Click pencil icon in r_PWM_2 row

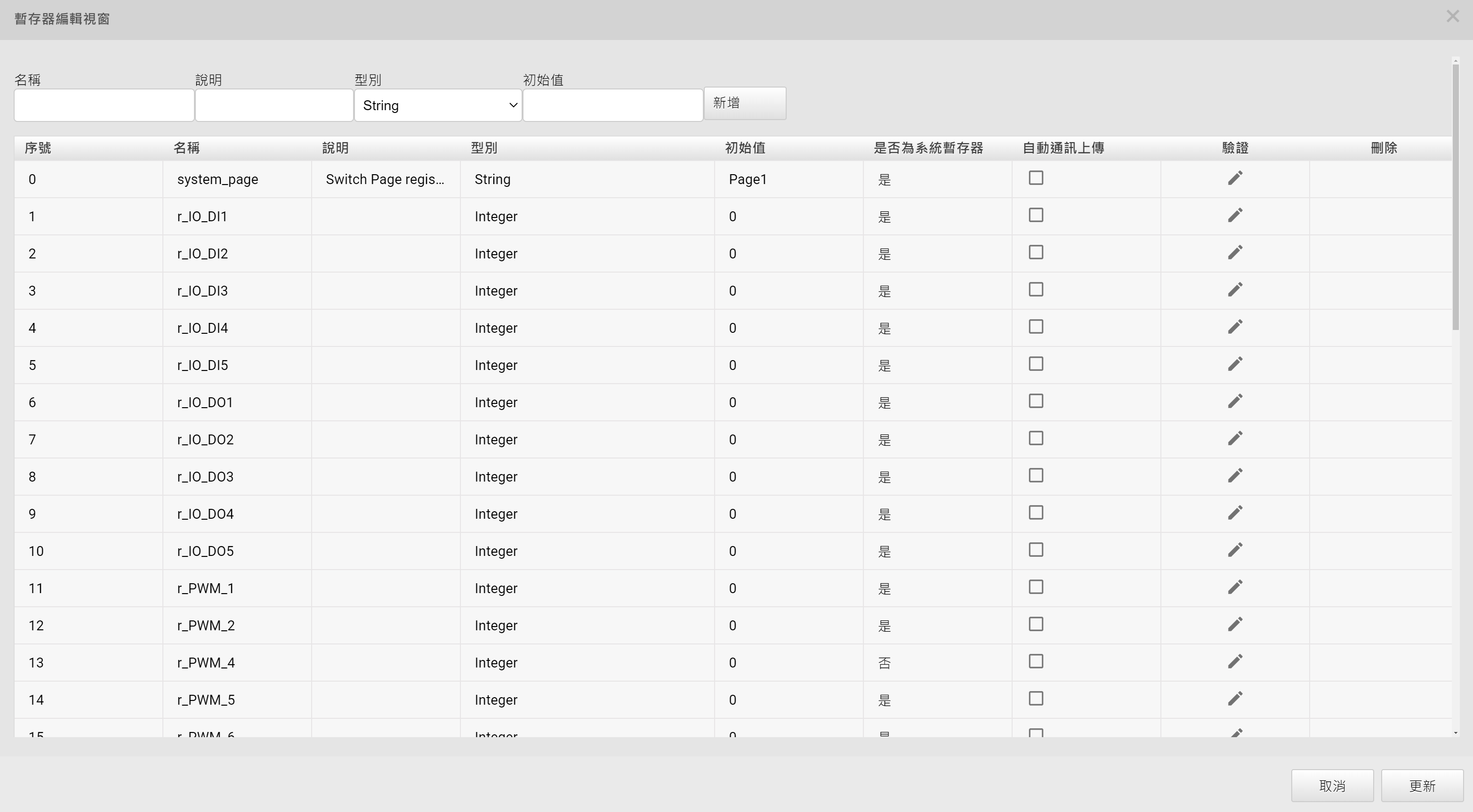tap(1235, 625)
